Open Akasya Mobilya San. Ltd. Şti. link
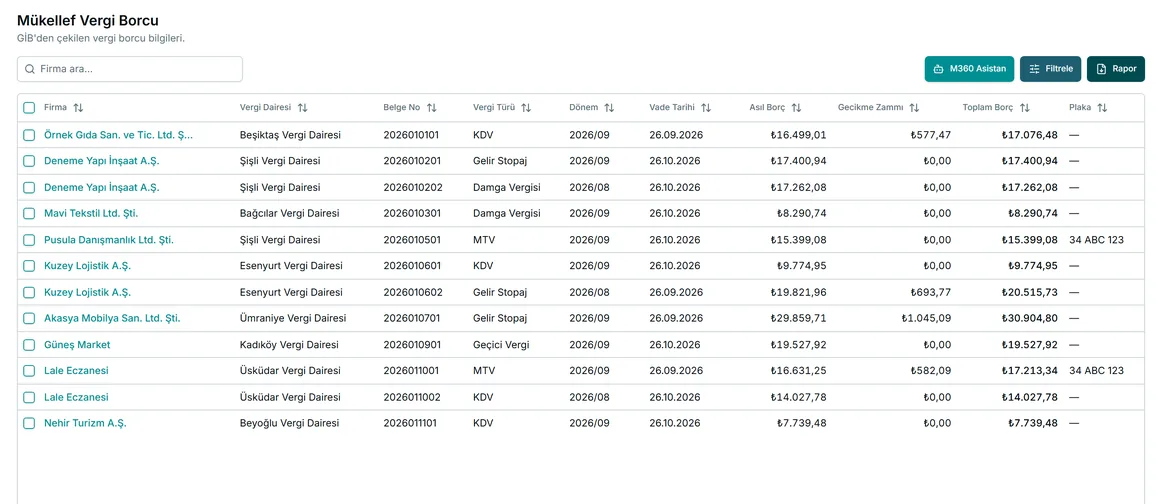Viewport: 1162px width, 504px height. [x=112, y=318]
